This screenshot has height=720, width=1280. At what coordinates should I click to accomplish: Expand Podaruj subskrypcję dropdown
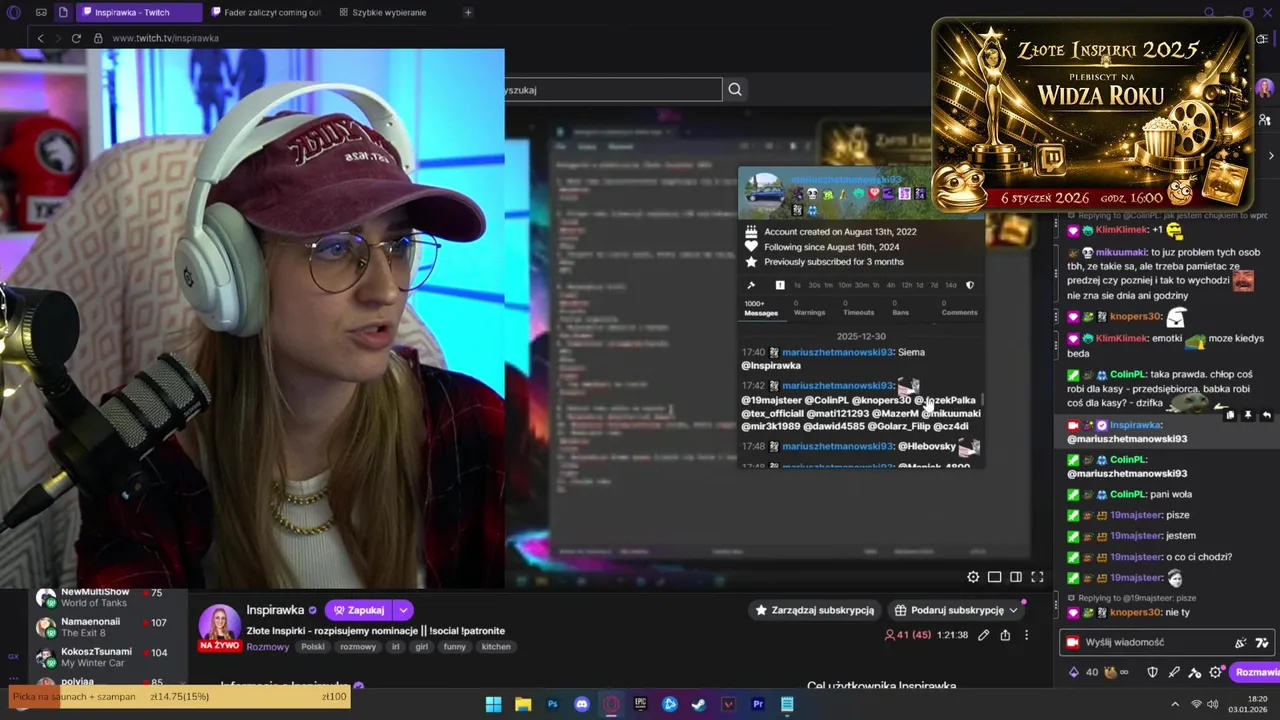(x=1013, y=610)
